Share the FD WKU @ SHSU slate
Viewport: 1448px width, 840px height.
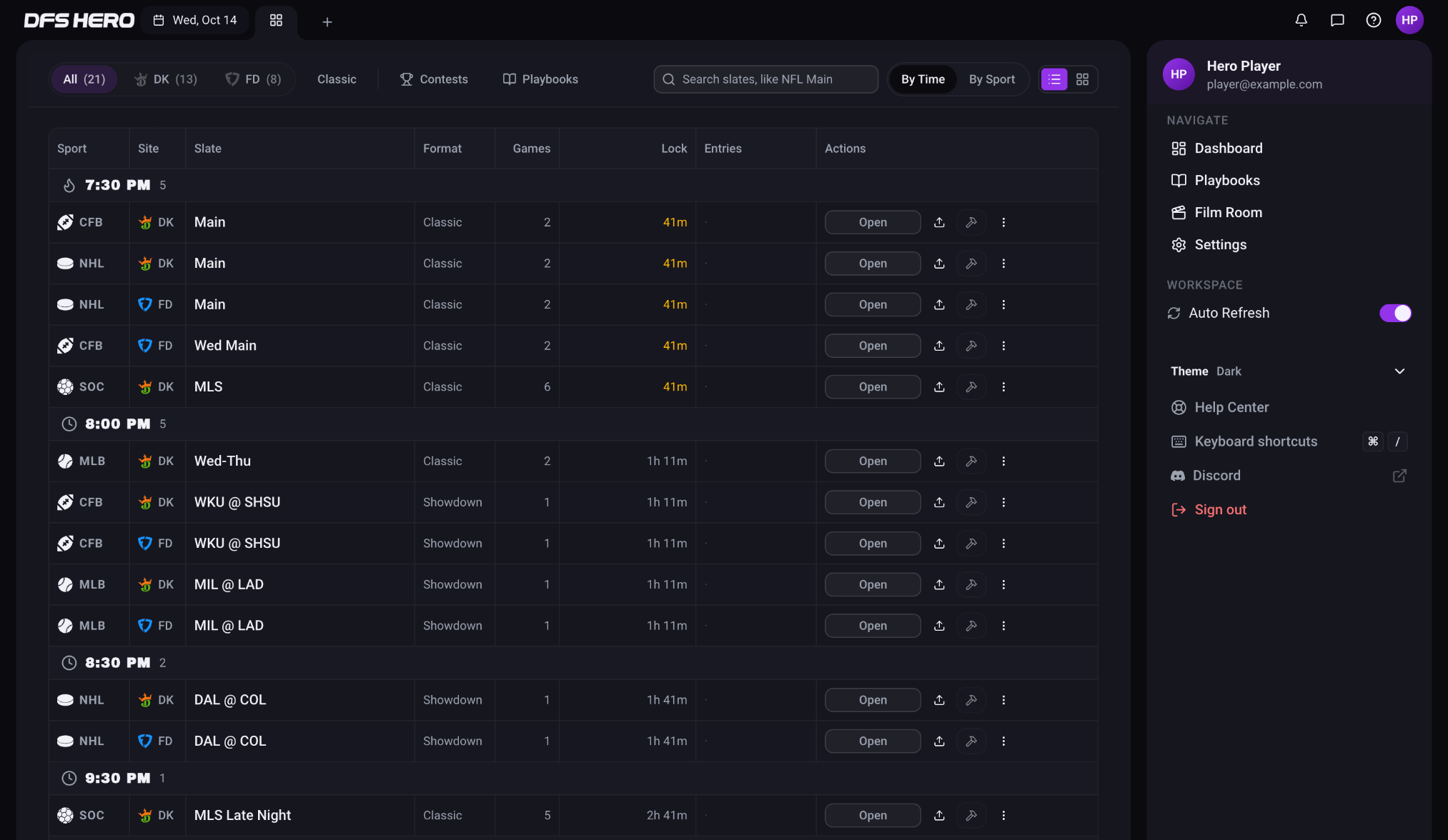point(939,544)
